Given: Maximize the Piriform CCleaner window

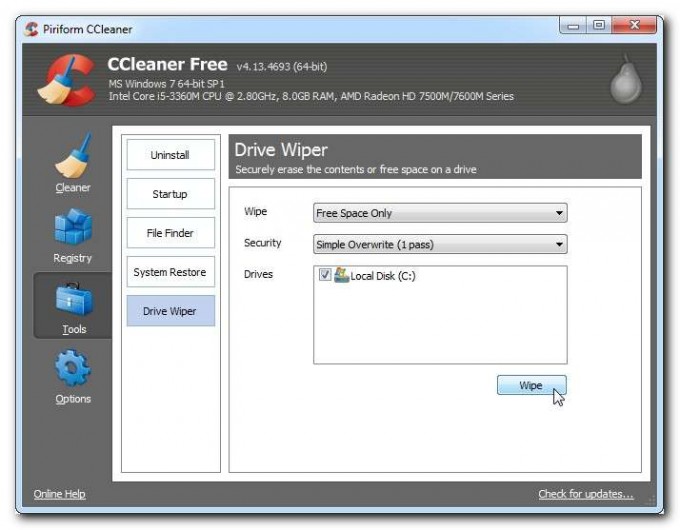Looking at the screenshot, I should point(598,25).
